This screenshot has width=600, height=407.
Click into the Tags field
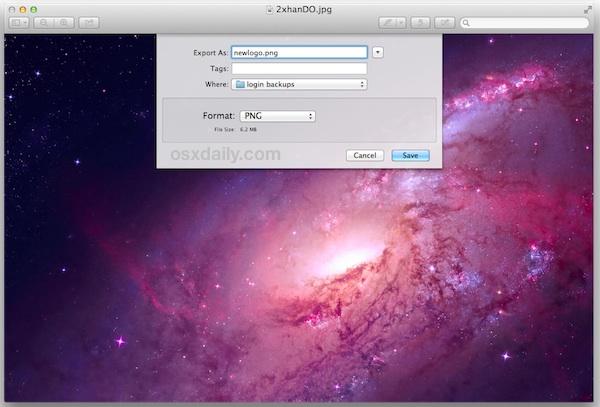tap(299, 68)
